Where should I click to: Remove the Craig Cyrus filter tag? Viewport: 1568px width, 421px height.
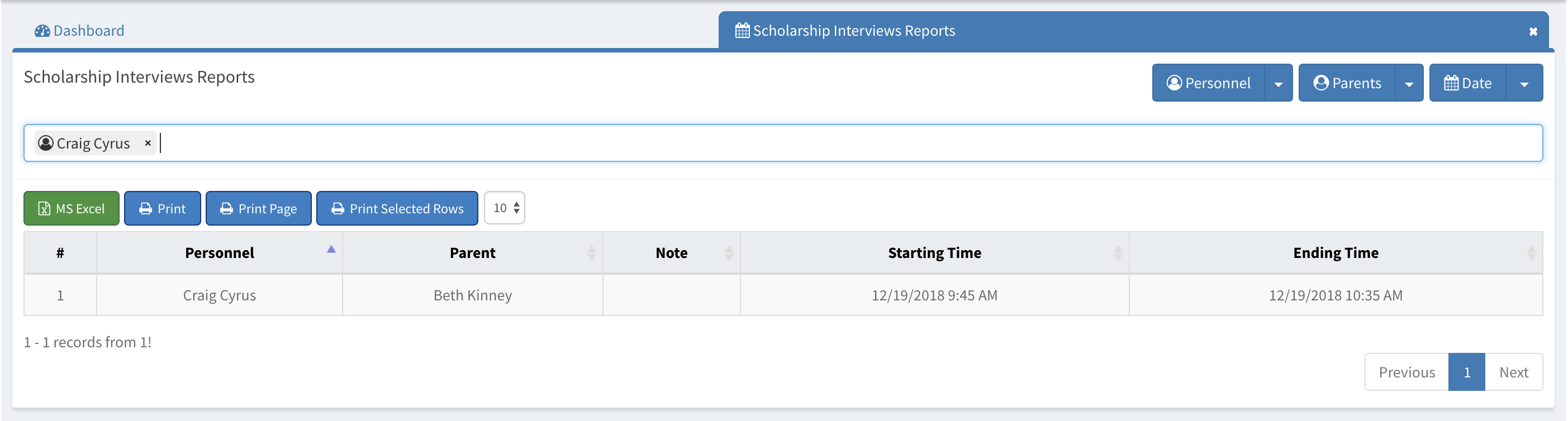pos(148,143)
